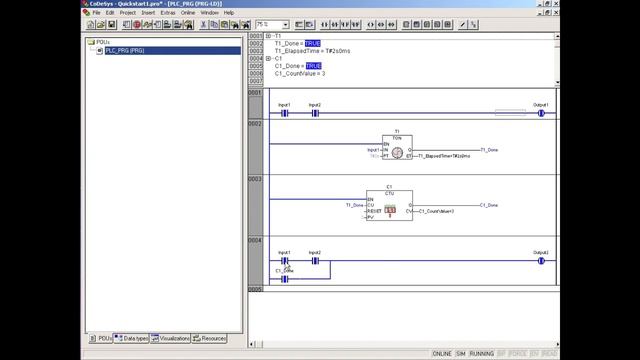Collapse the T1 watch entry

click(268, 36)
